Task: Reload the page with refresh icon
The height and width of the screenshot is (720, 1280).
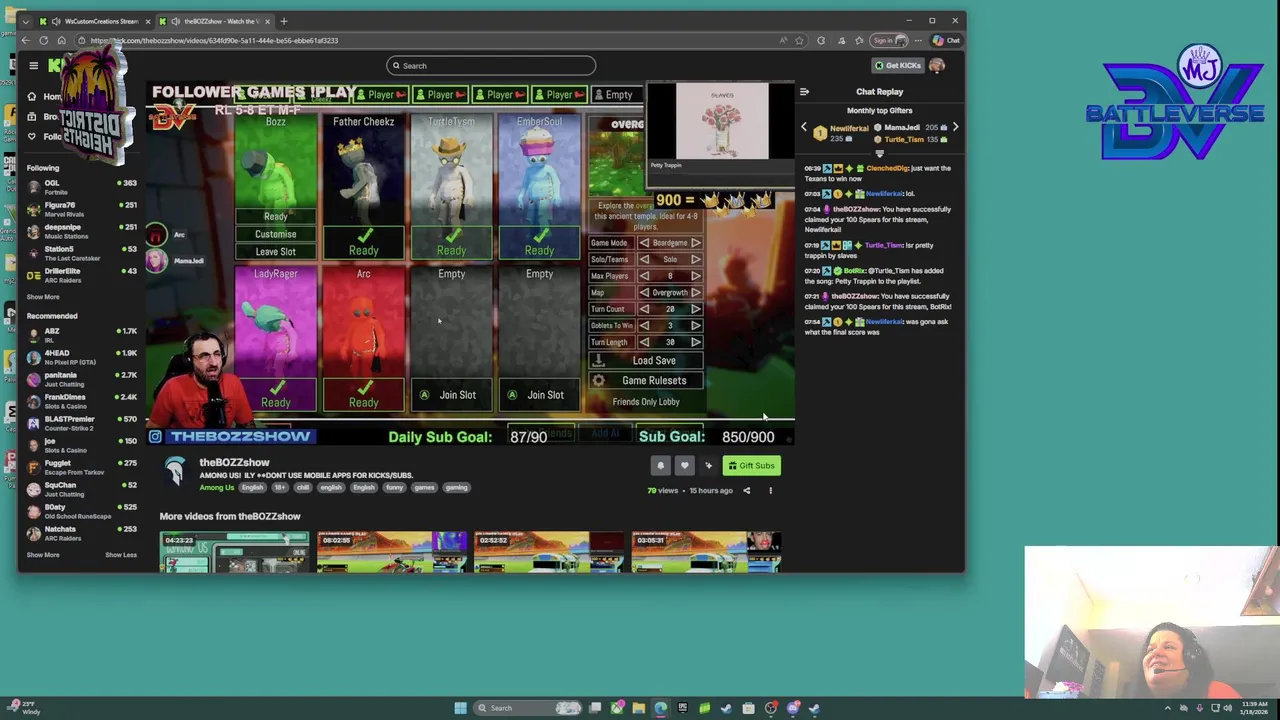Action: click(43, 41)
